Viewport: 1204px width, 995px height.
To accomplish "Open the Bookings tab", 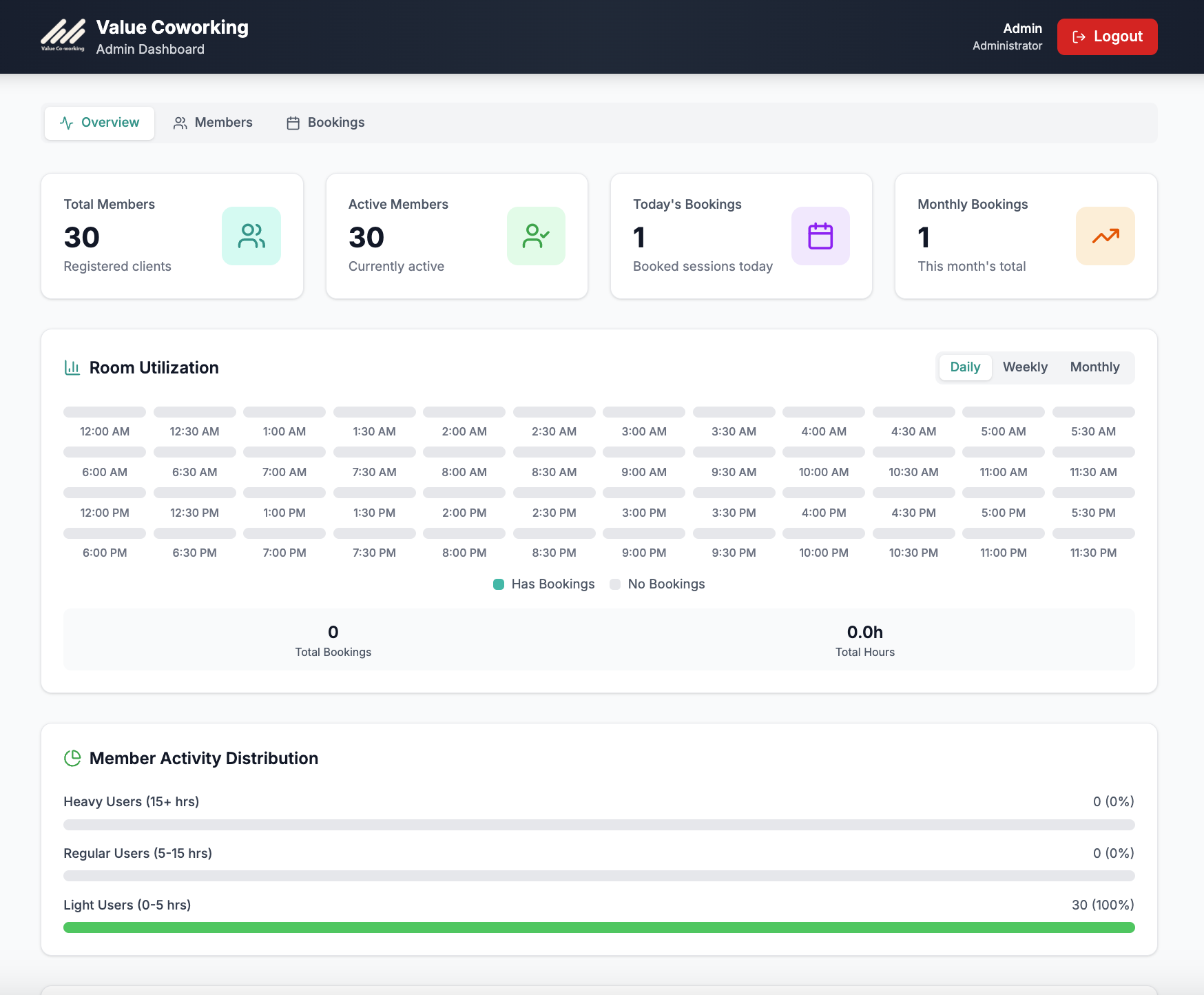I will click(326, 123).
